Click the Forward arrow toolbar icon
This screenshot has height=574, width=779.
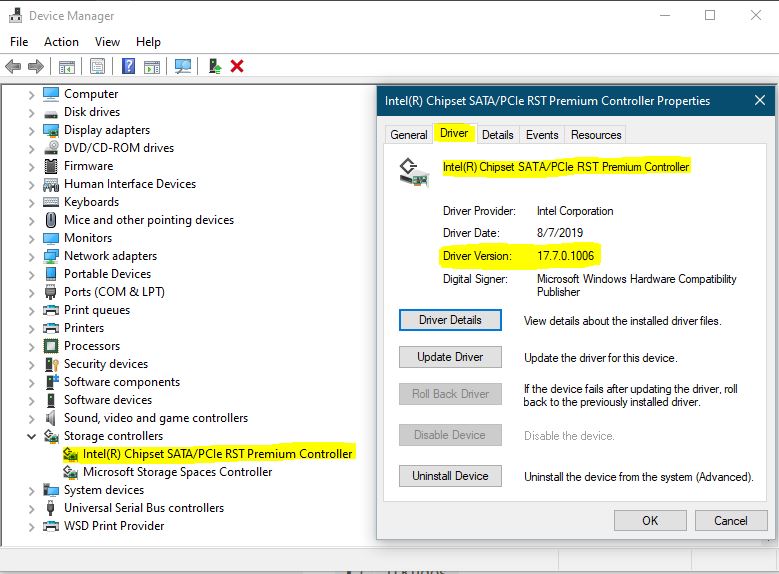pos(36,66)
